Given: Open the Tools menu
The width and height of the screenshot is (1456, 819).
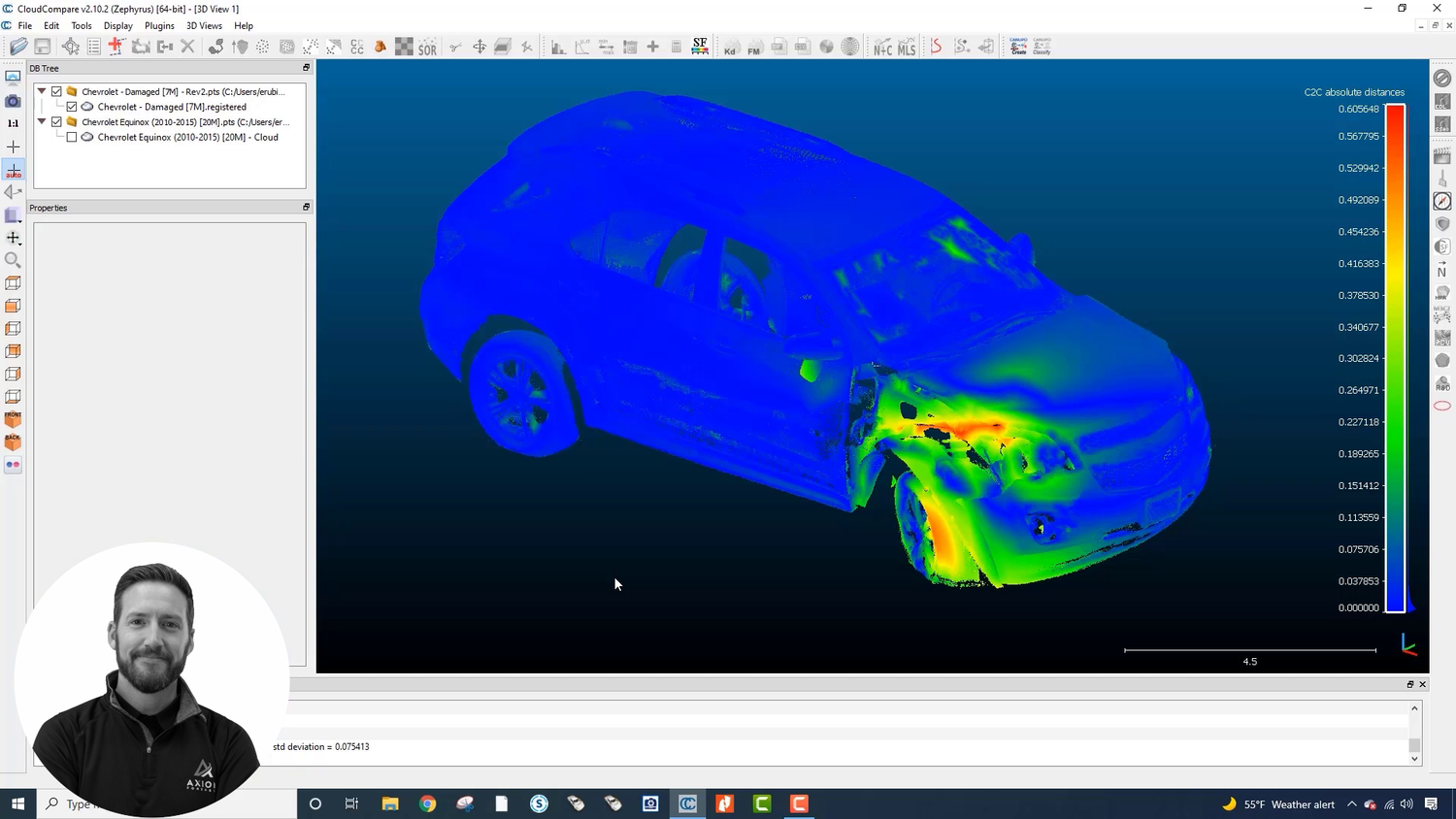Looking at the screenshot, I should [81, 25].
